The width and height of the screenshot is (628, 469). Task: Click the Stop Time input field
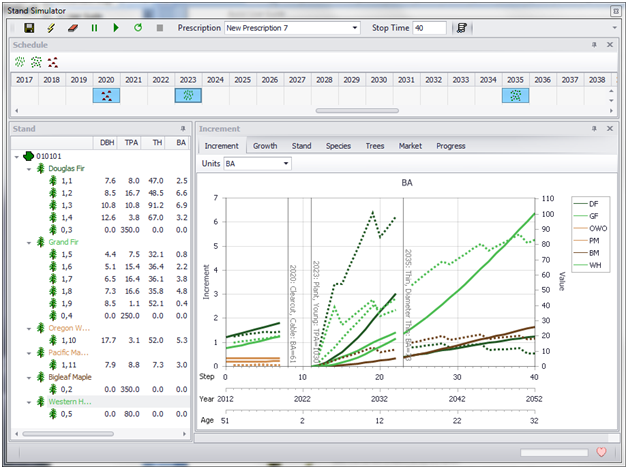pyautogui.click(x=429, y=28)
